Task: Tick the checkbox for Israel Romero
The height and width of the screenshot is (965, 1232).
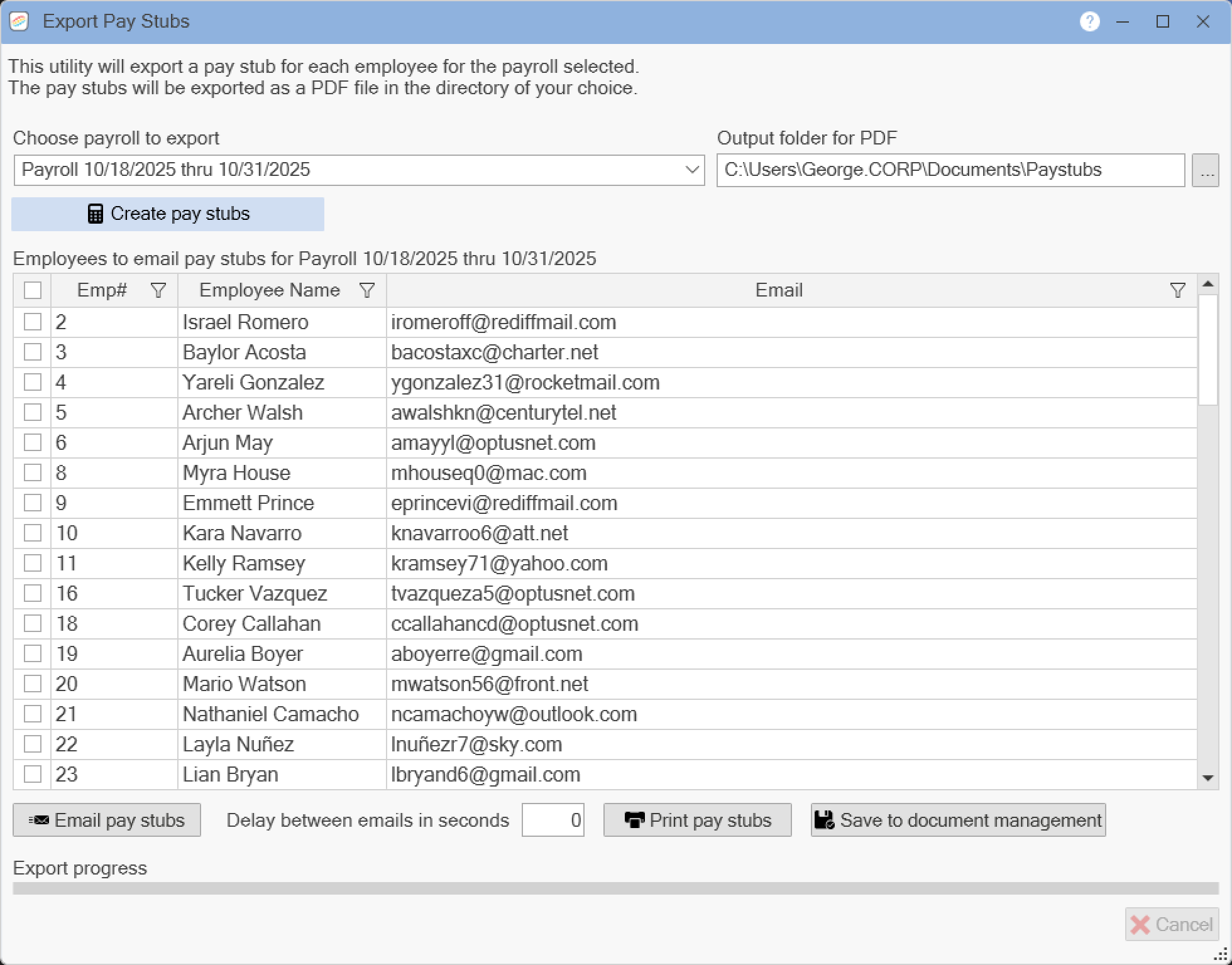Action: pyautogui.click(x=33, y=322)
